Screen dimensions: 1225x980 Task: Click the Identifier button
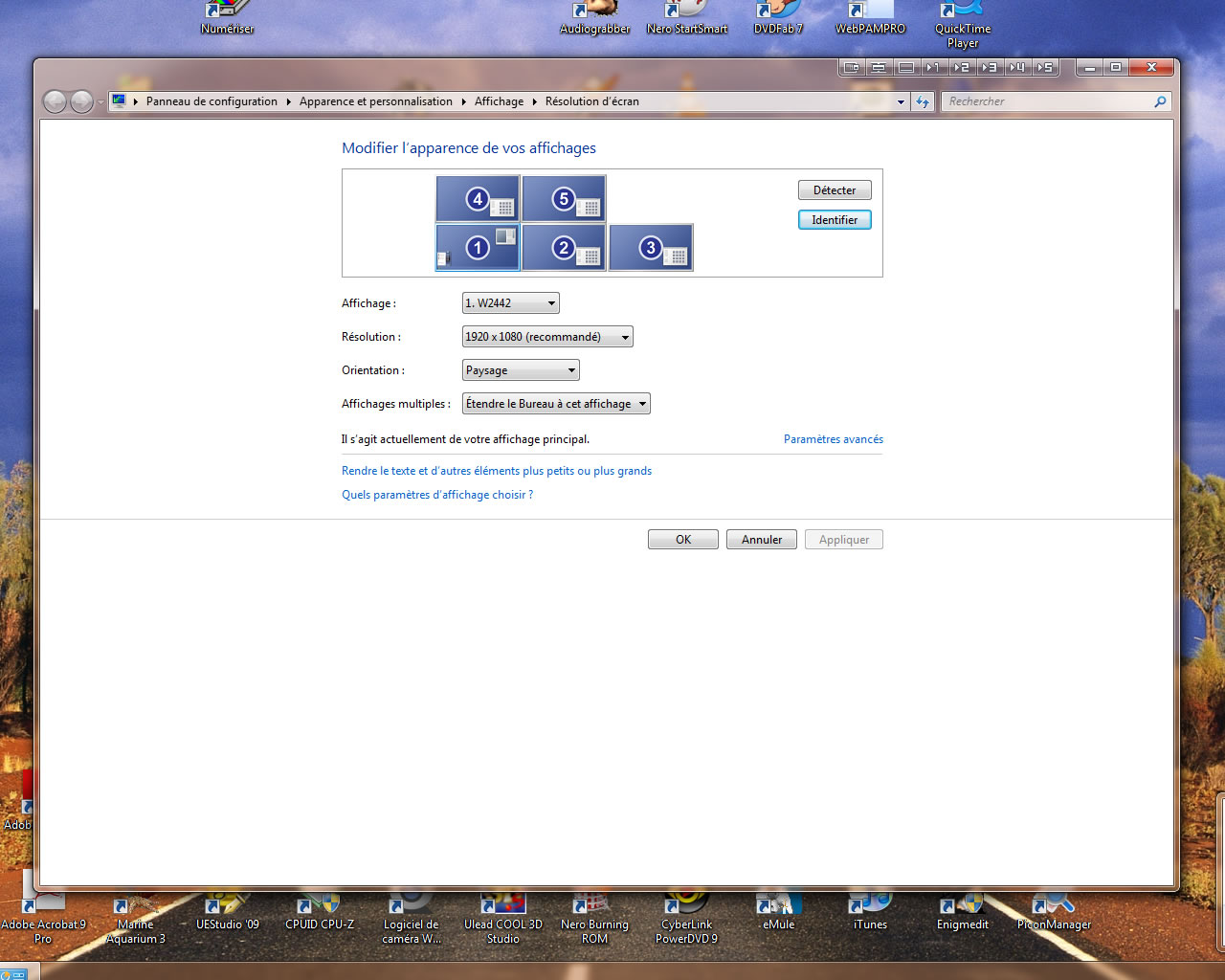point(835,220)
